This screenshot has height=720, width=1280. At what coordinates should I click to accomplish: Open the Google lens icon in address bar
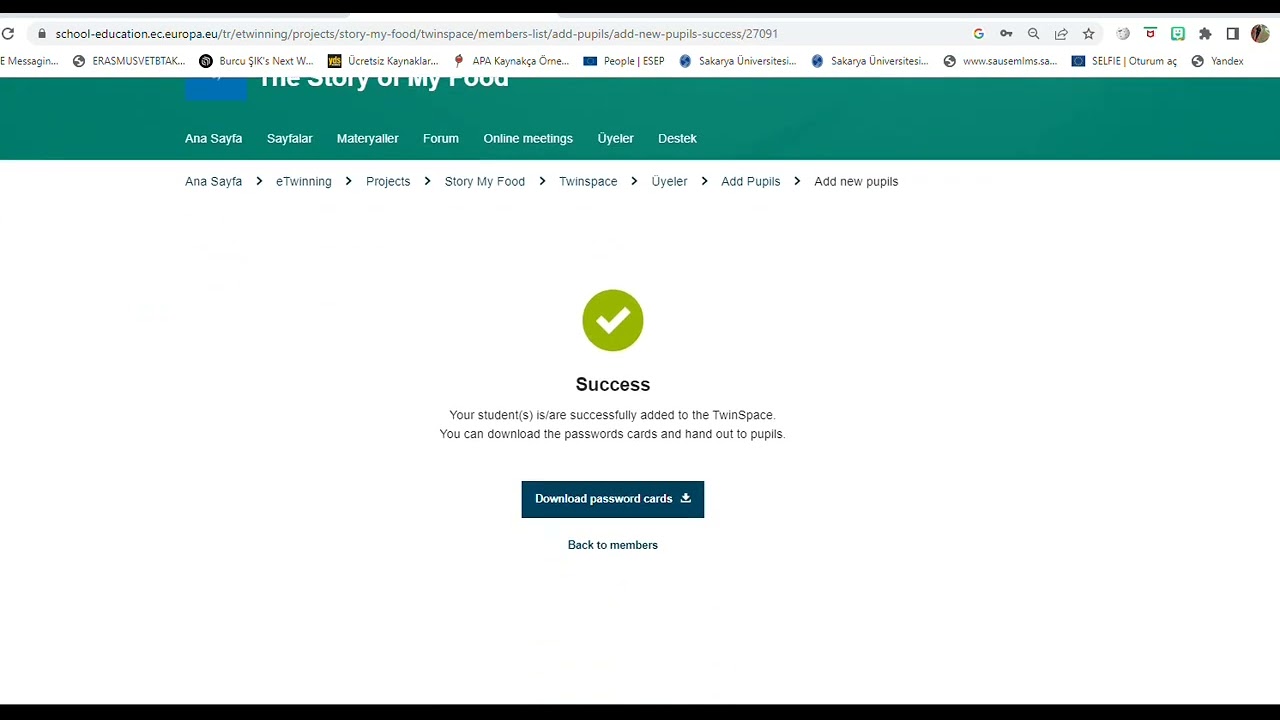tap(978, 34)
